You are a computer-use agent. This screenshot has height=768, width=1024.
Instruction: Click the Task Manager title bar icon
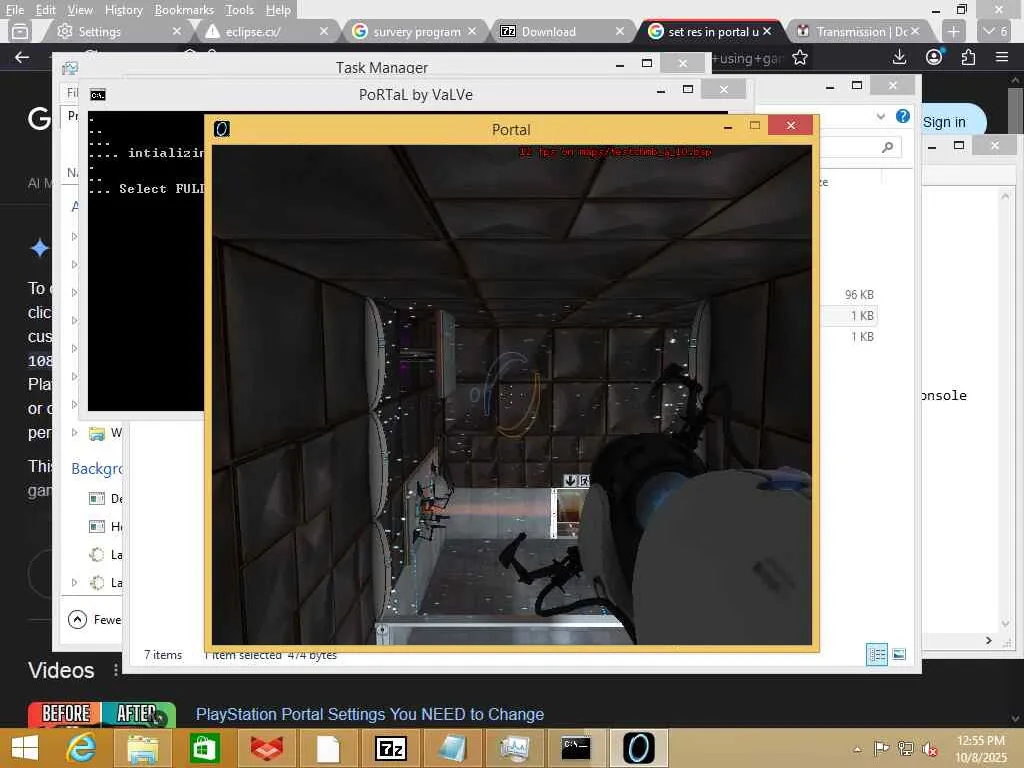(x=70, y=68)
